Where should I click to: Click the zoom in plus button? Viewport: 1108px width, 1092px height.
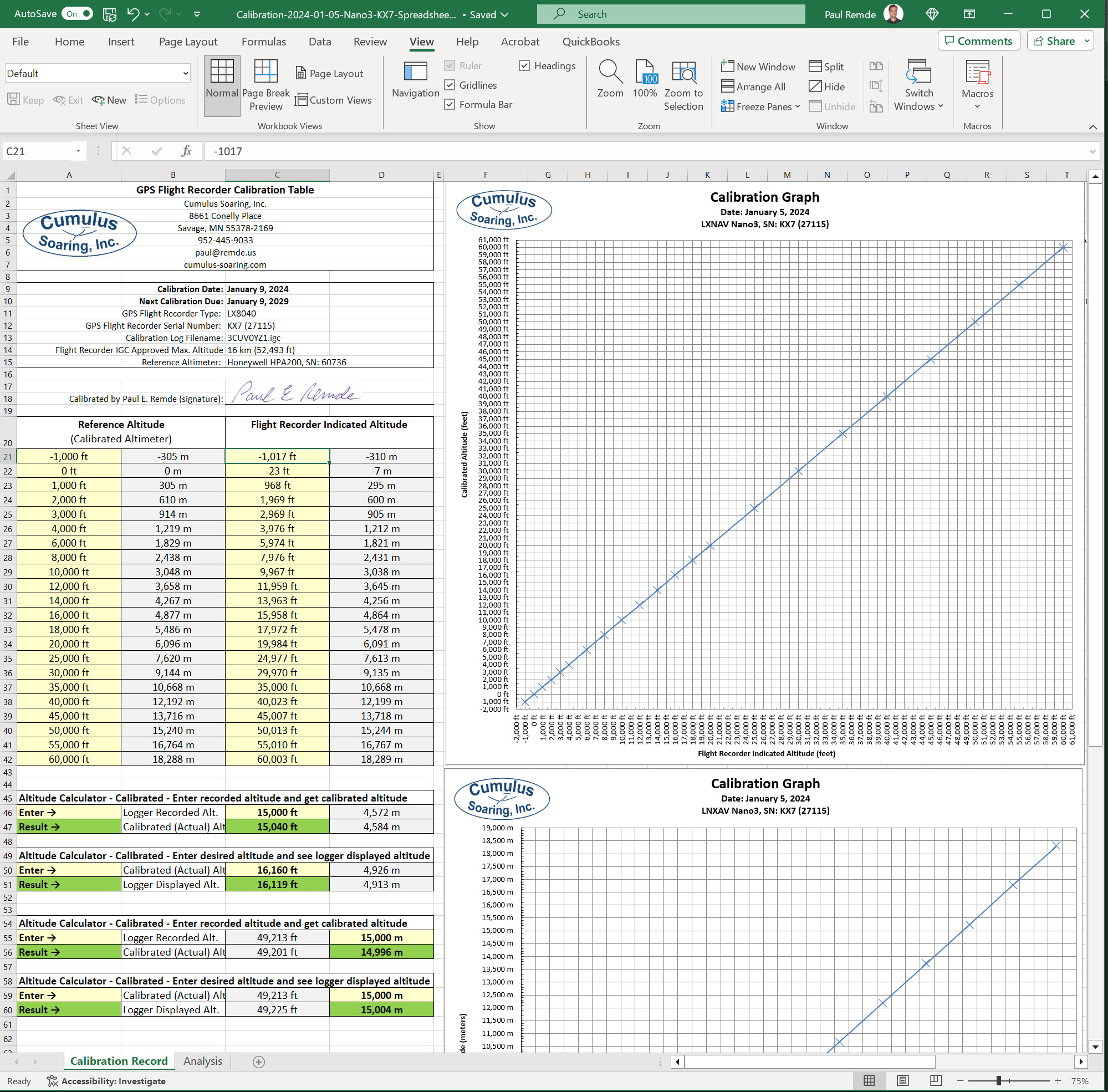tap(1058, 1080)
